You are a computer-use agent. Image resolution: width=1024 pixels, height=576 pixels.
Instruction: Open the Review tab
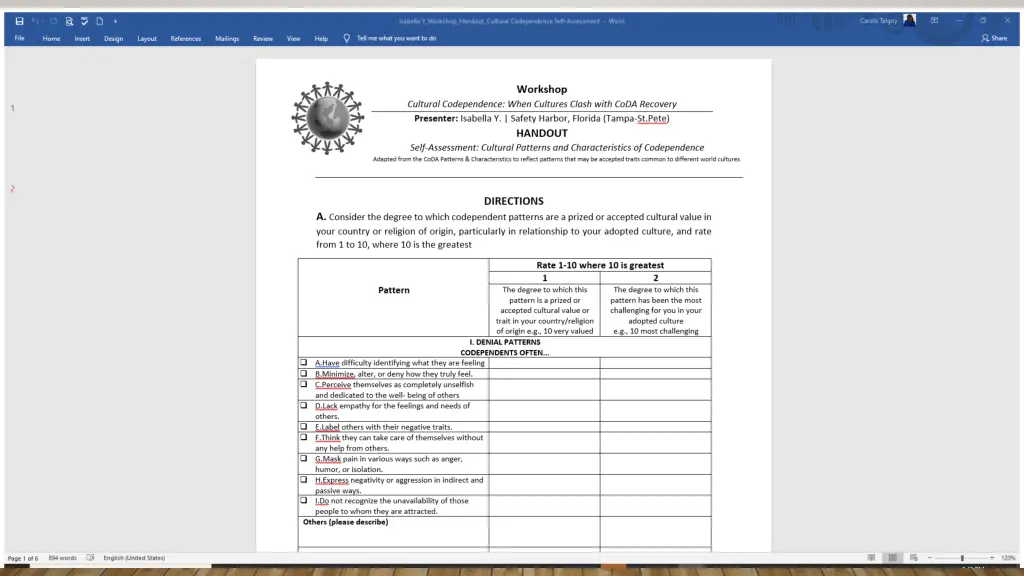click(263, 39)
